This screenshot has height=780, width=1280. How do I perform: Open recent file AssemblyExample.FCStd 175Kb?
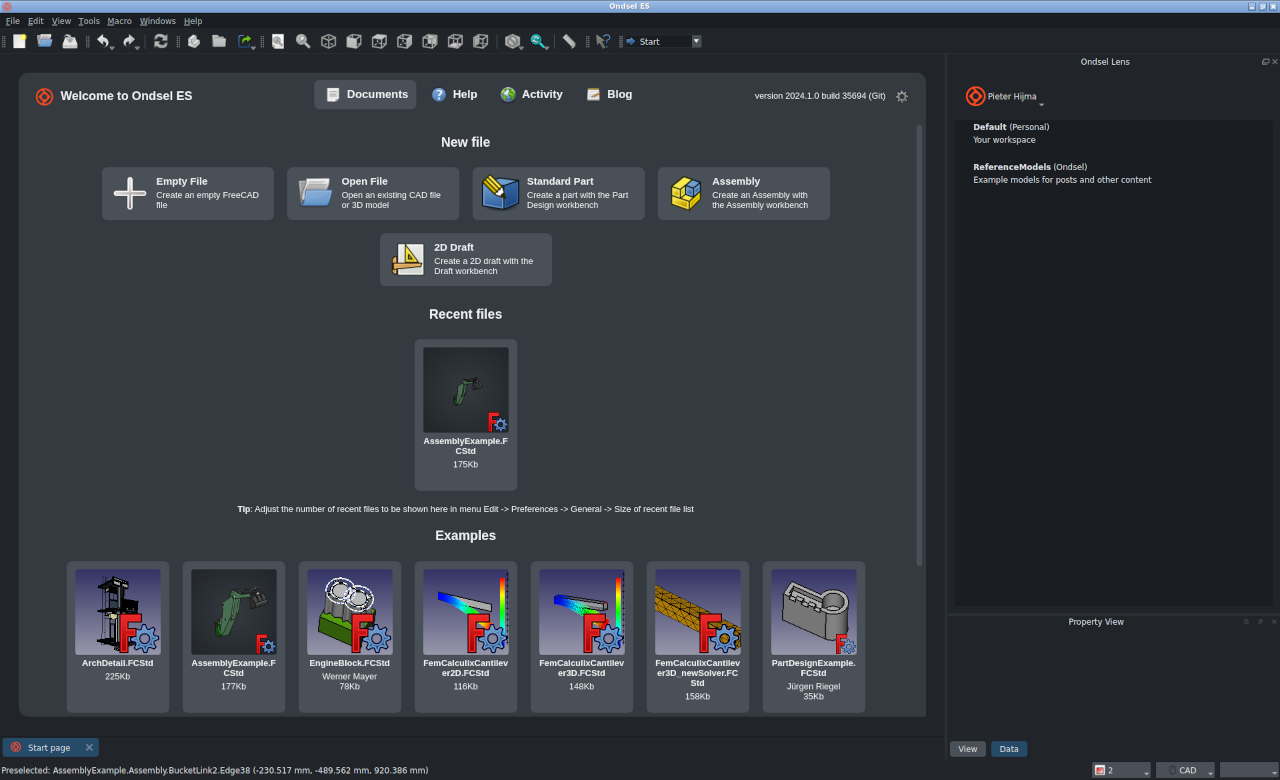pyautogui.click(x=466, y=414)
